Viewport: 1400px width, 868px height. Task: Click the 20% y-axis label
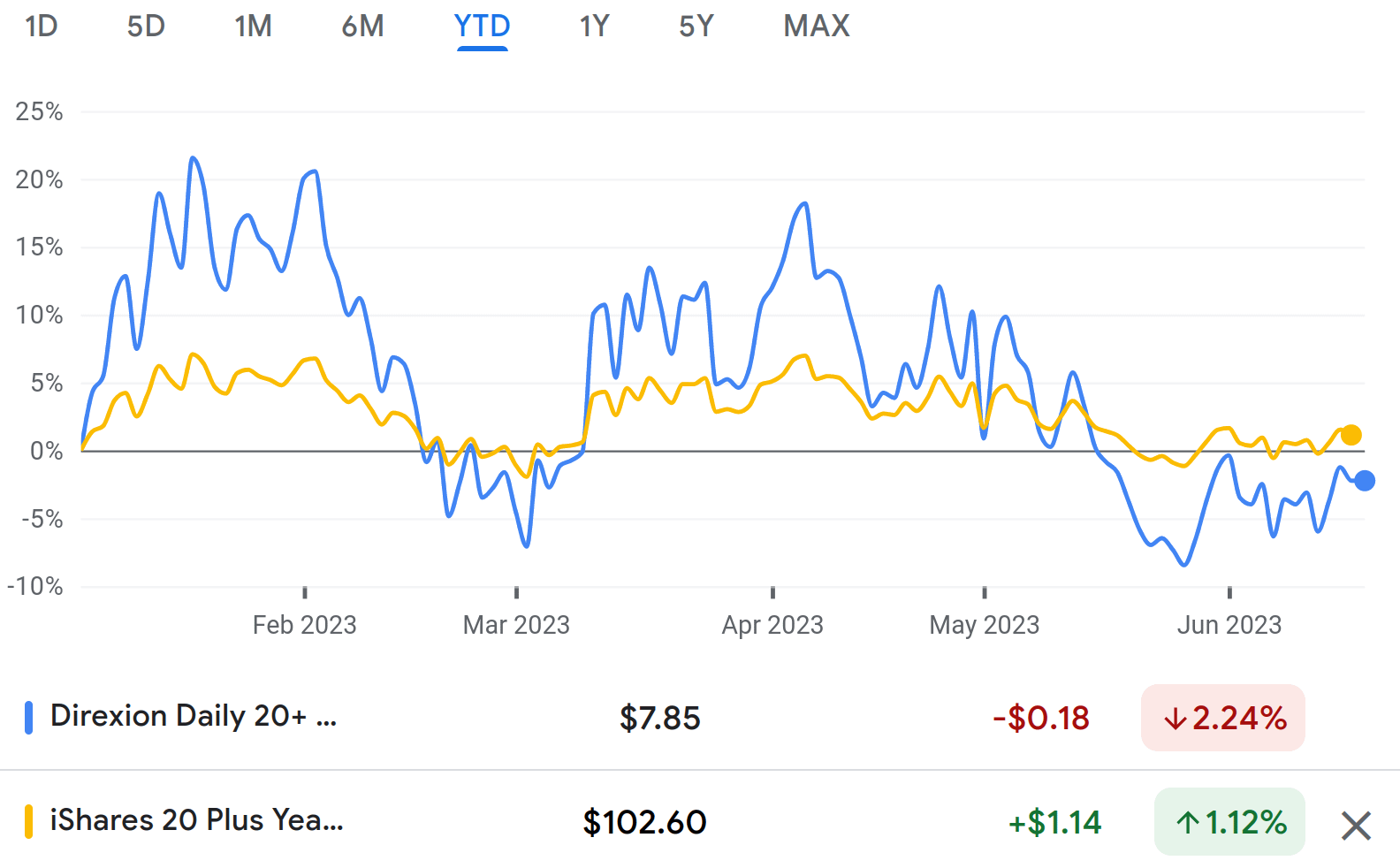(39, 179)
